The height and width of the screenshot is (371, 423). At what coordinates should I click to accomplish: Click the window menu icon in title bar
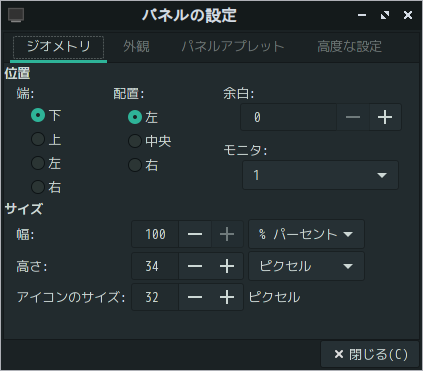pyautogui.click(x=16, y=15)
